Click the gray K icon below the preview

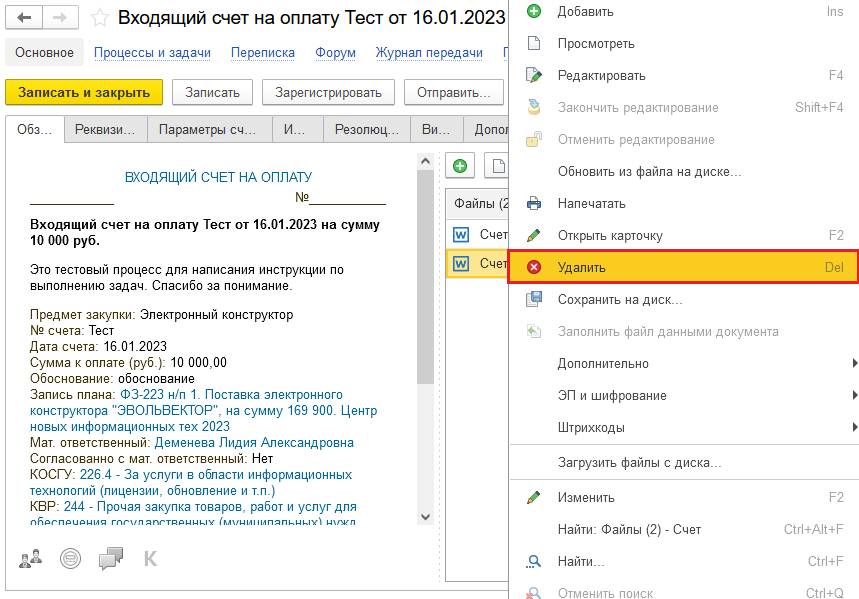(151, 558)
